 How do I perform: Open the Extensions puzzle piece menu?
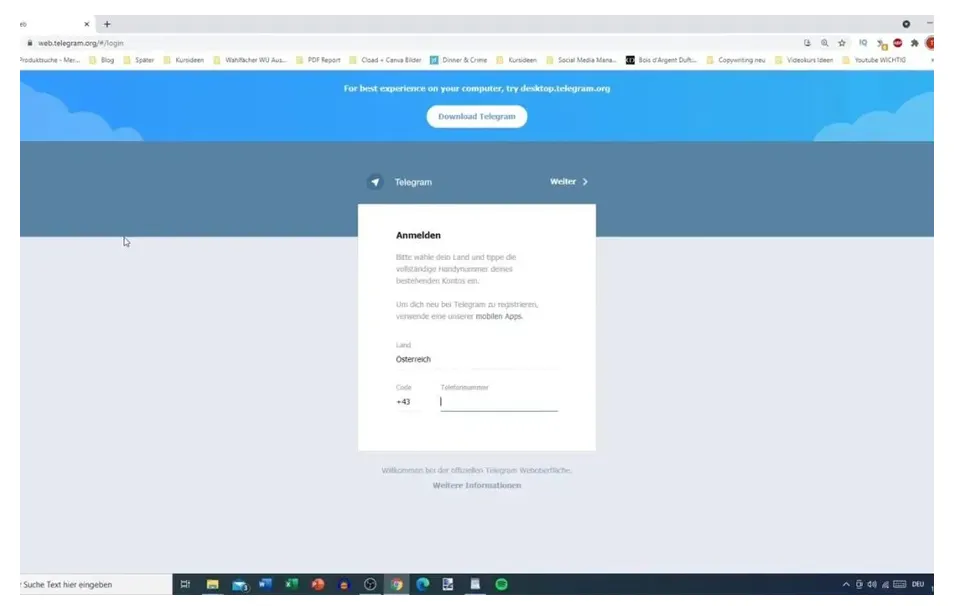(914, 43)
